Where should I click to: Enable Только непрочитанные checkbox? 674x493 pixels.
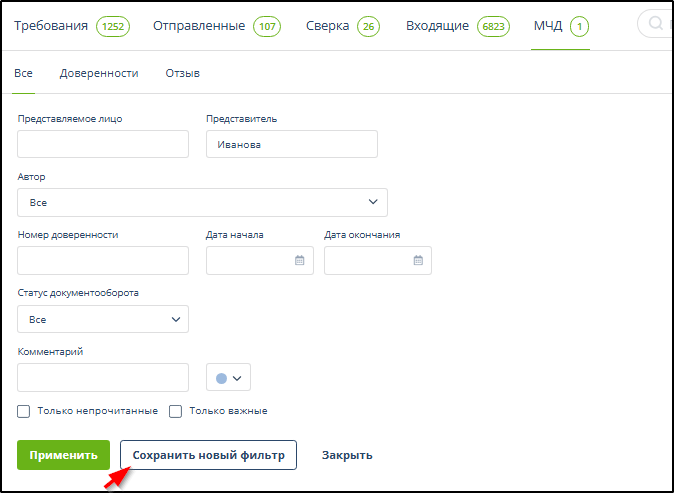pyautogui.click(x=24, y=411)
